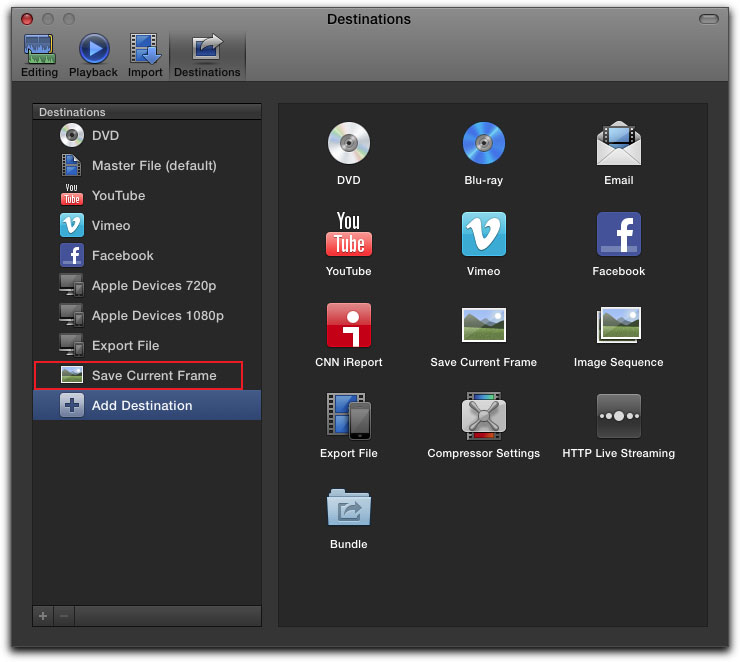Click the Vimeo icon in grid
Viewport: 740px width, 662px height.
pos(483,235)
